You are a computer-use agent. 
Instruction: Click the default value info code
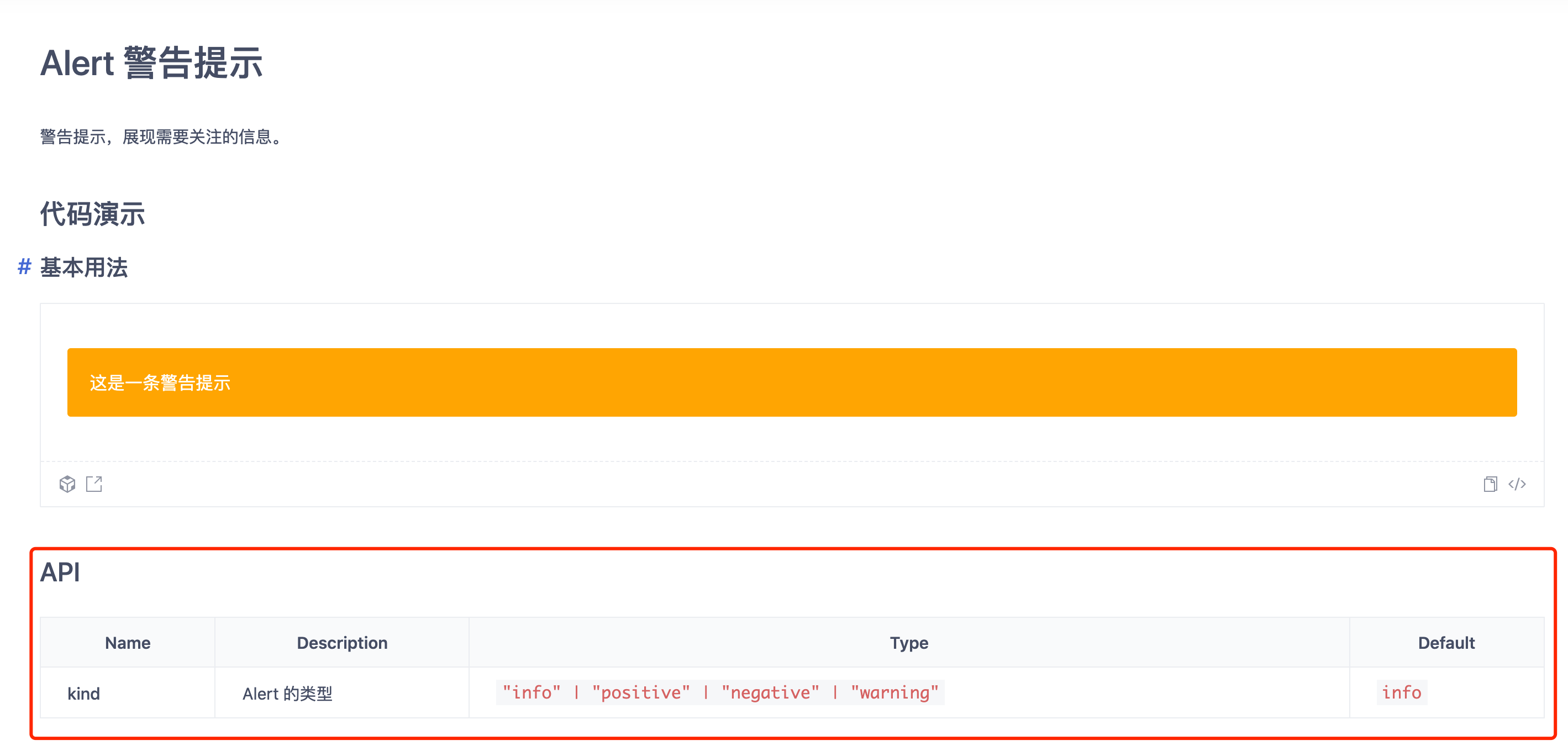(x=1401, y=692)
